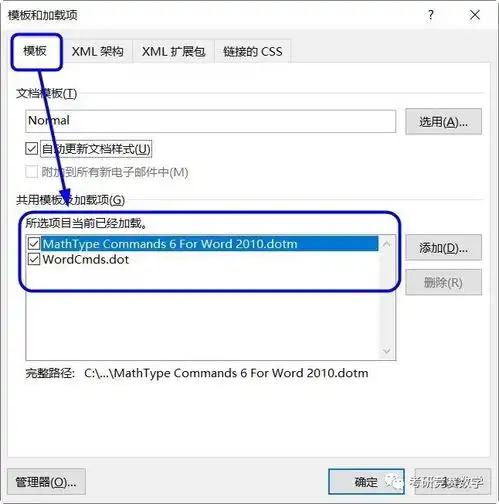This screenshot has width=499, height=504.
Task: Select MathType Commands 6 For Word 2010.dotm entry
Action: pos(210,244)
